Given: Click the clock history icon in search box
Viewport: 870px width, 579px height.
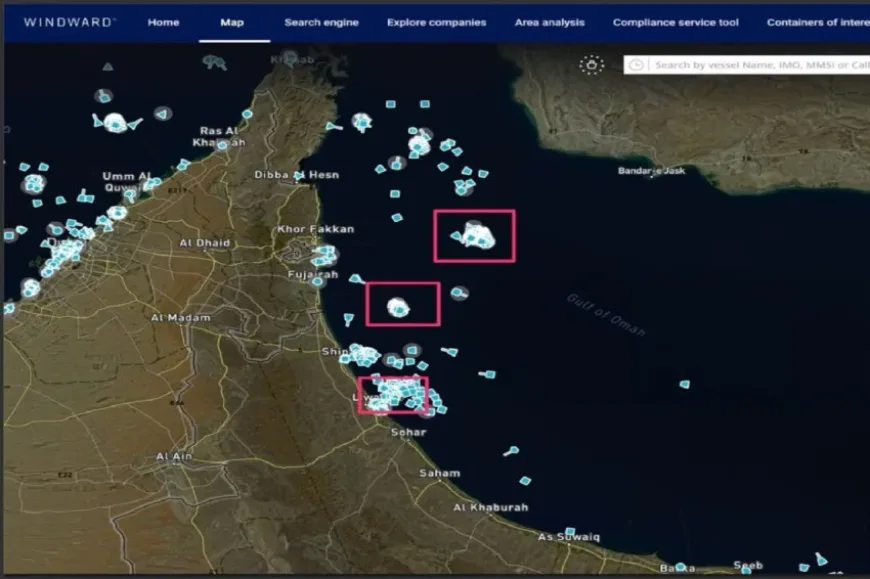Looking at the screenshot, I should [637, 65].
